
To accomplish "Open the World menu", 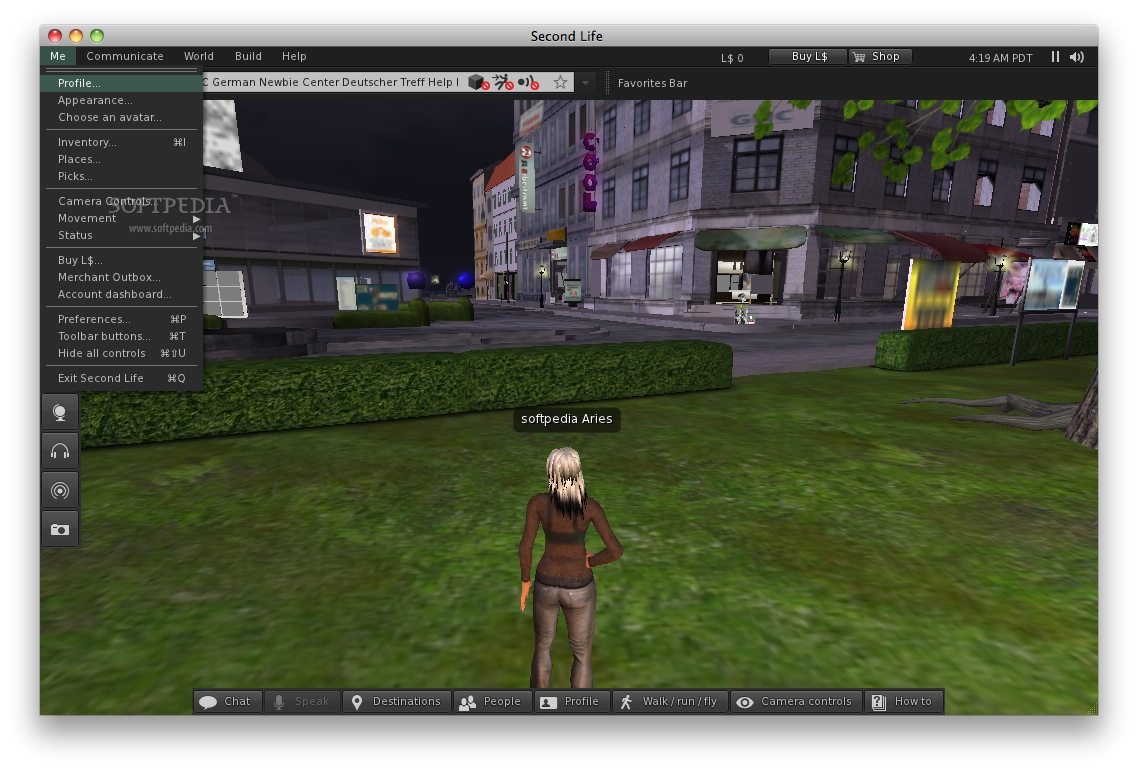I will pos(198,56).
